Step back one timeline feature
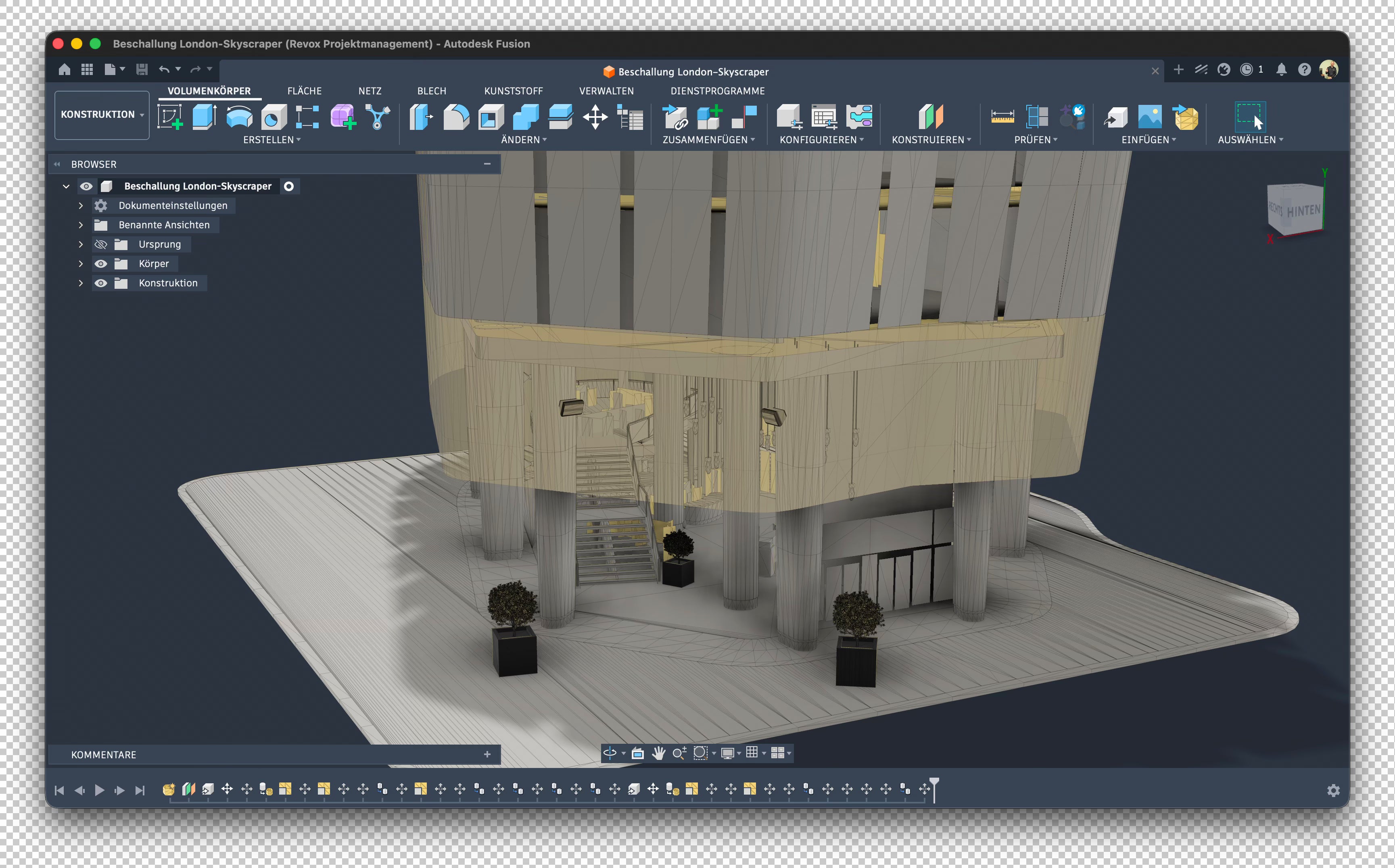This screenshot has height=868, width=1395. pyautogui.click(x=79, y=791)
